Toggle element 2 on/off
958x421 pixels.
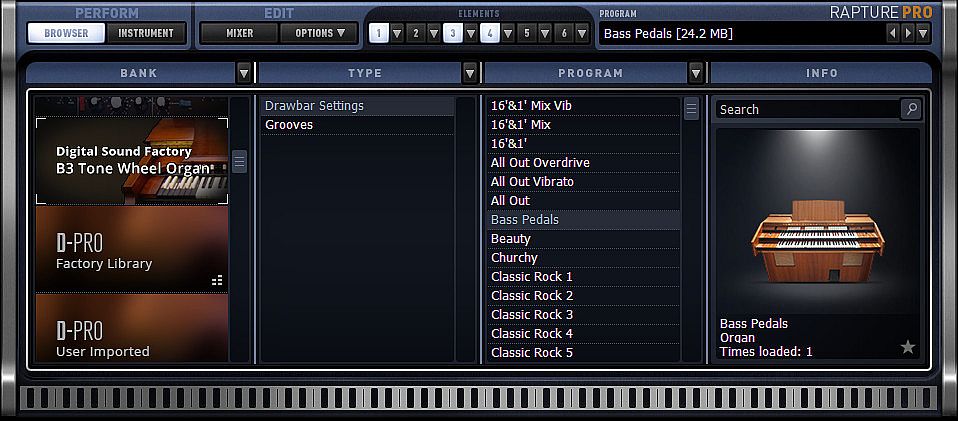coord(416,33)
